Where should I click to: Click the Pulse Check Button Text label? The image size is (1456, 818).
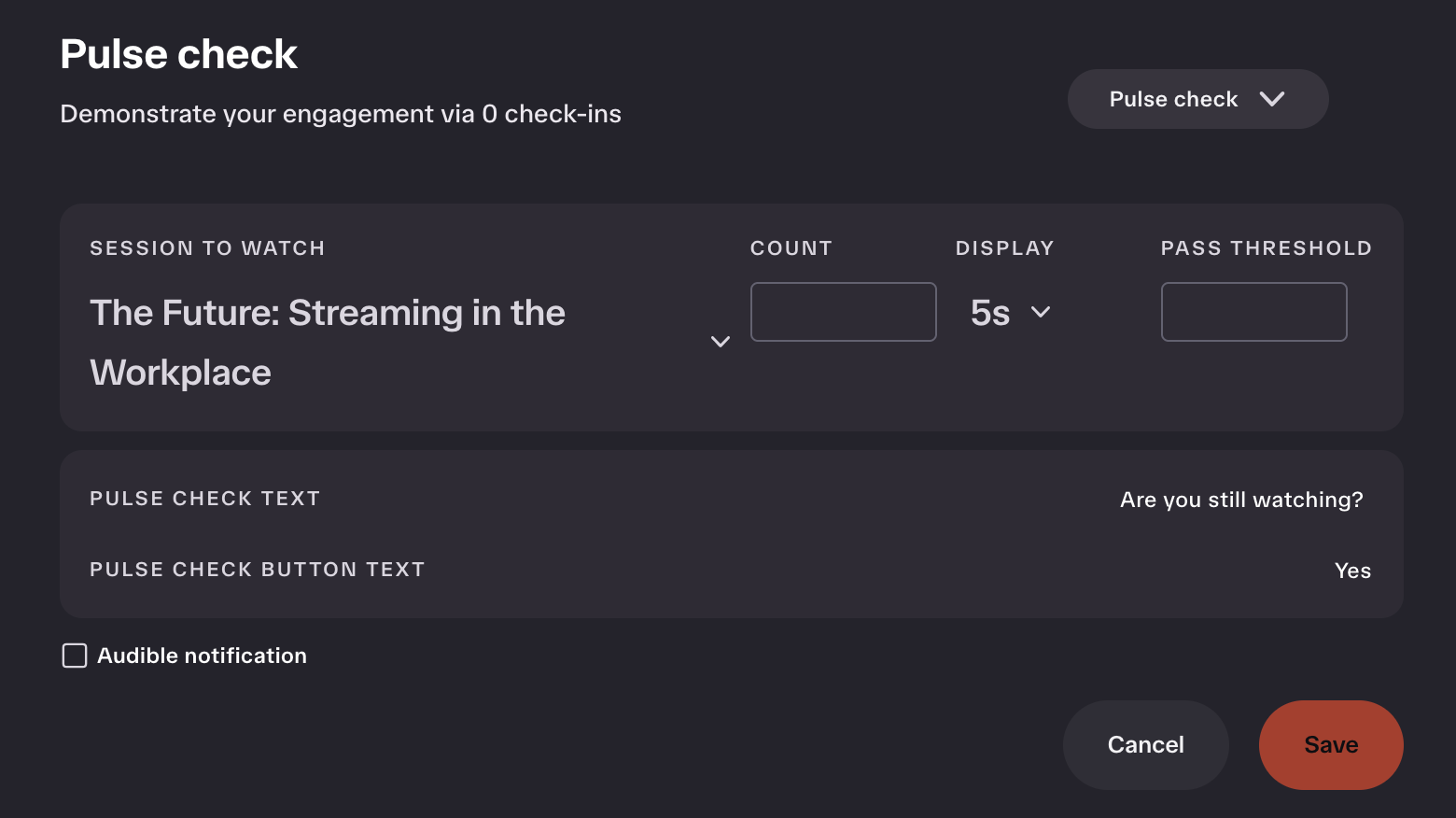(x=258, y=570)
